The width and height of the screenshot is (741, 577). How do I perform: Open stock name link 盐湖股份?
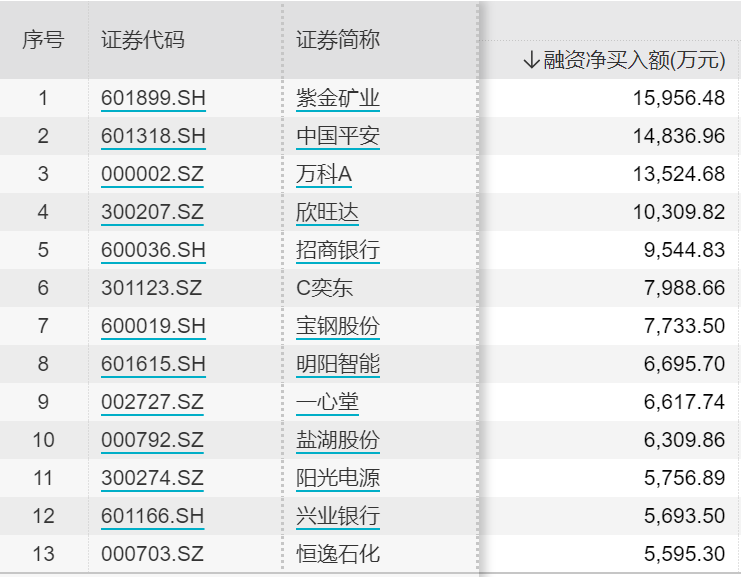[338, 440]
